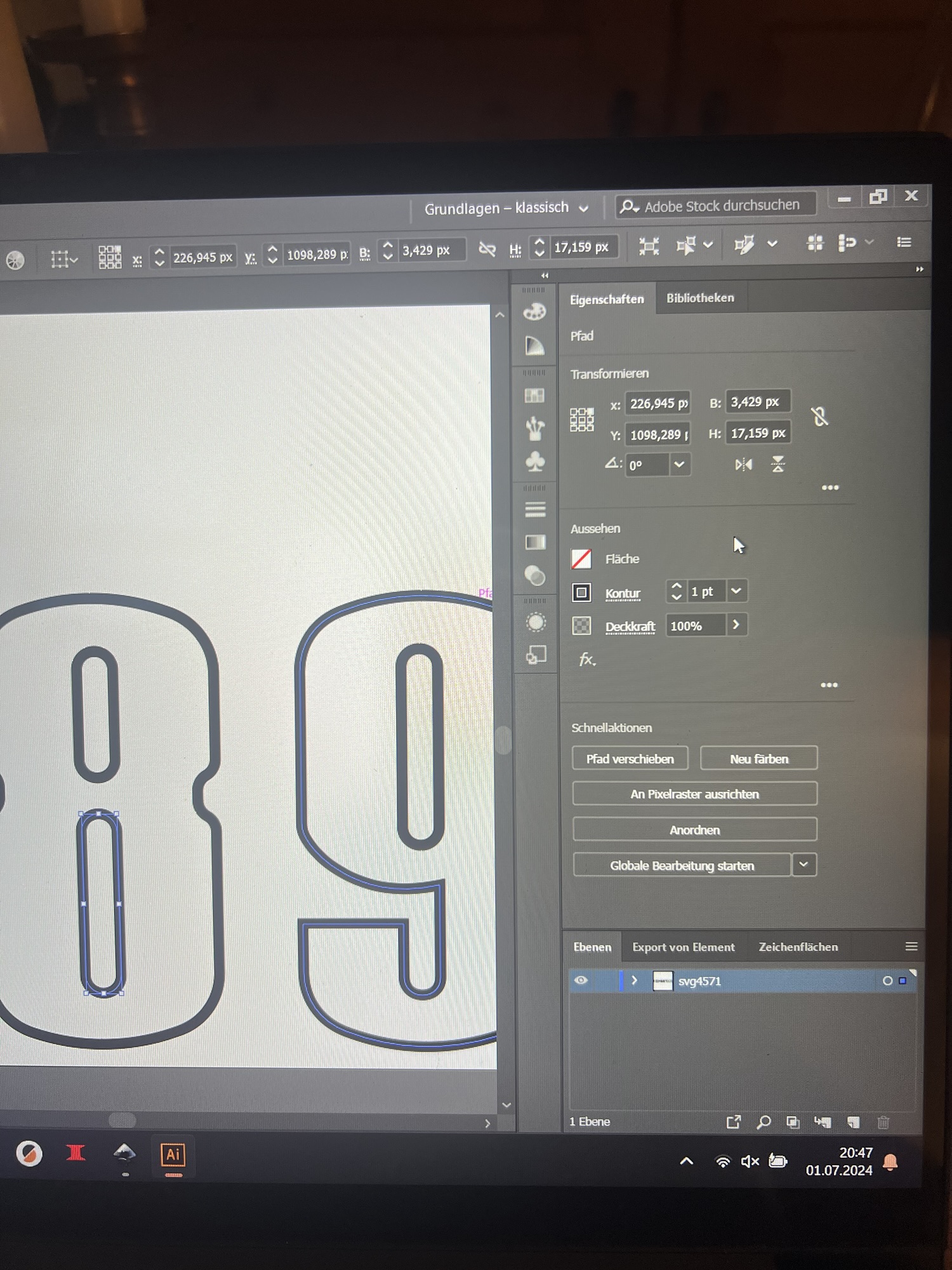Toggle constrain width and height proportions

tap(819, 417)
